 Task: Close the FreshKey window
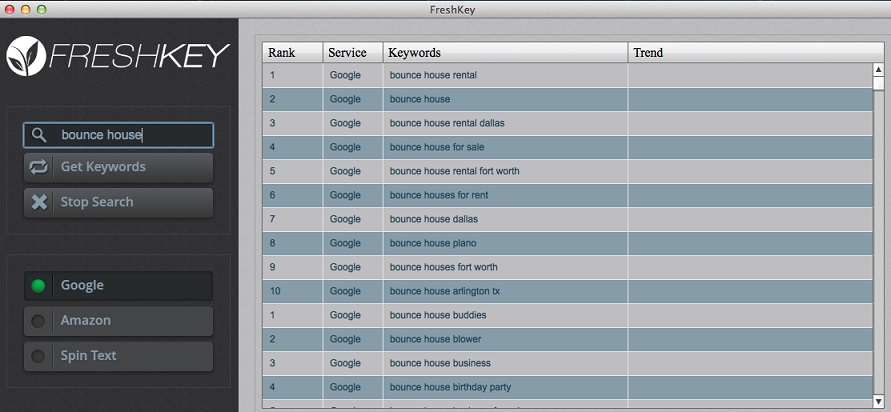coord(10,9)
